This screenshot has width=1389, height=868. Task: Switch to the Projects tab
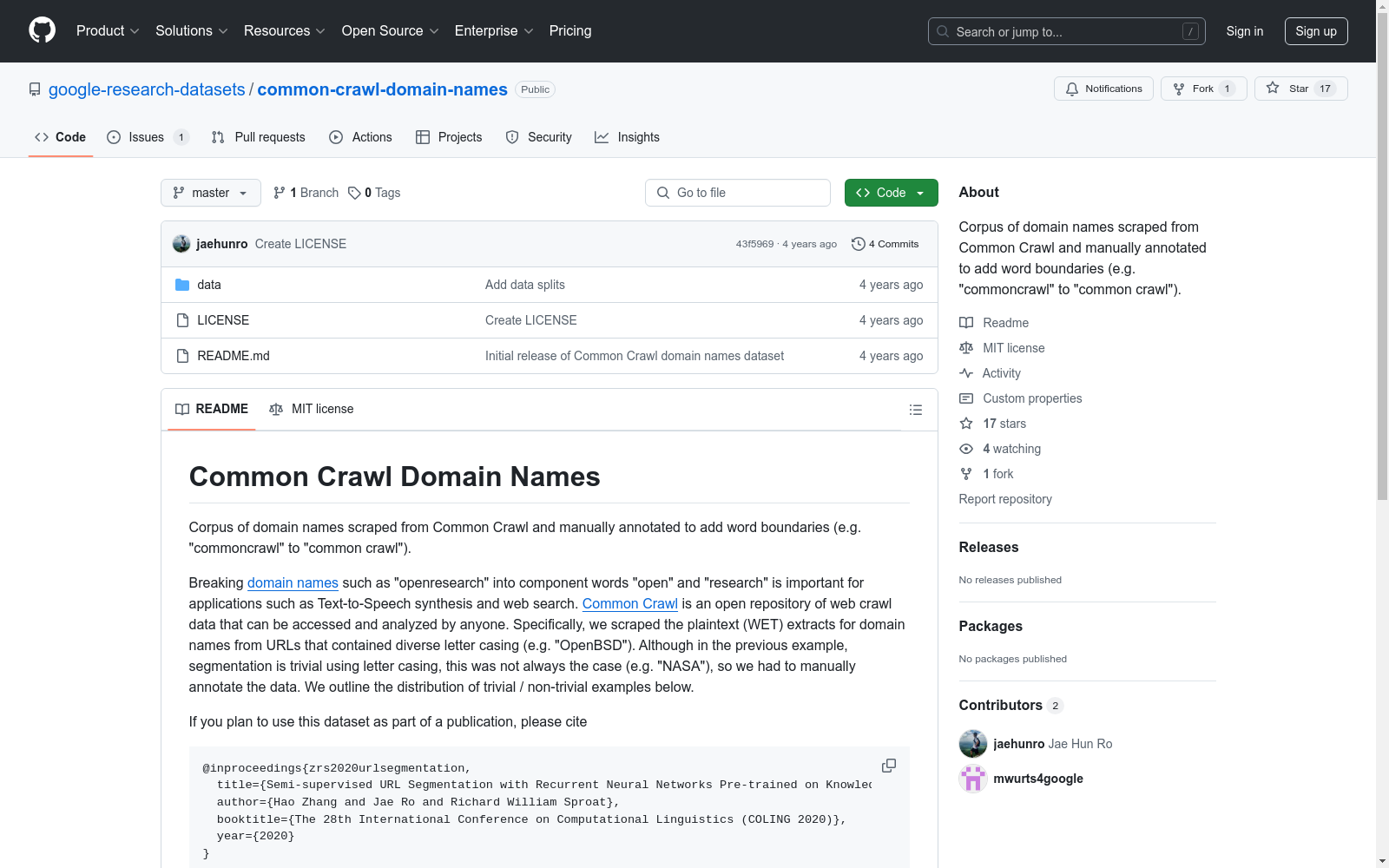tap(449, 137)
